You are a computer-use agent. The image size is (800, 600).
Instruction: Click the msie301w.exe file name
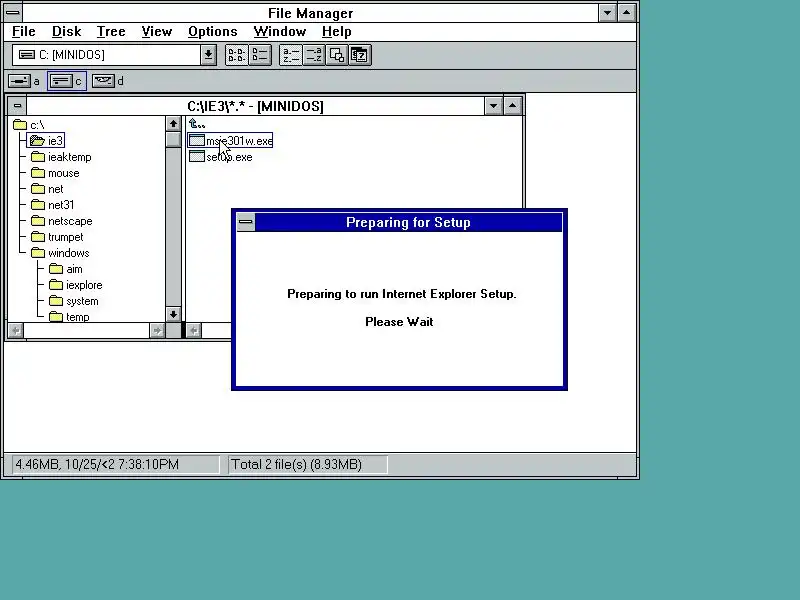tap(239, 141)
